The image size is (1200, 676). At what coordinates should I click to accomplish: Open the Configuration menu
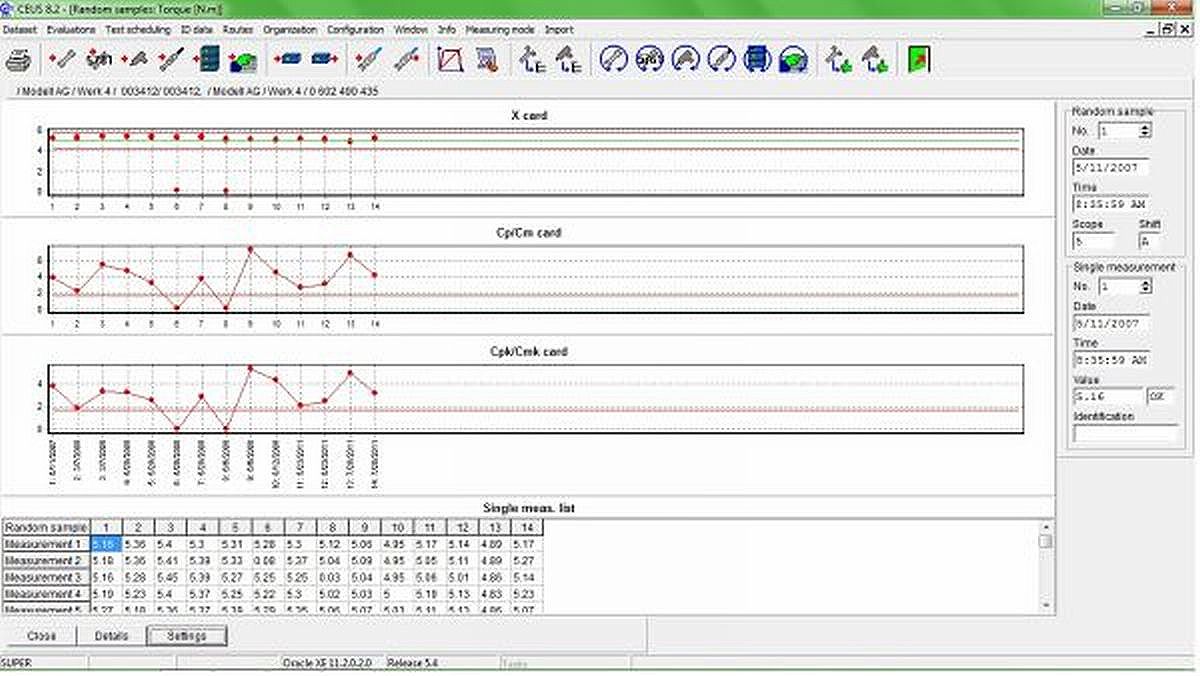point(355,30)
